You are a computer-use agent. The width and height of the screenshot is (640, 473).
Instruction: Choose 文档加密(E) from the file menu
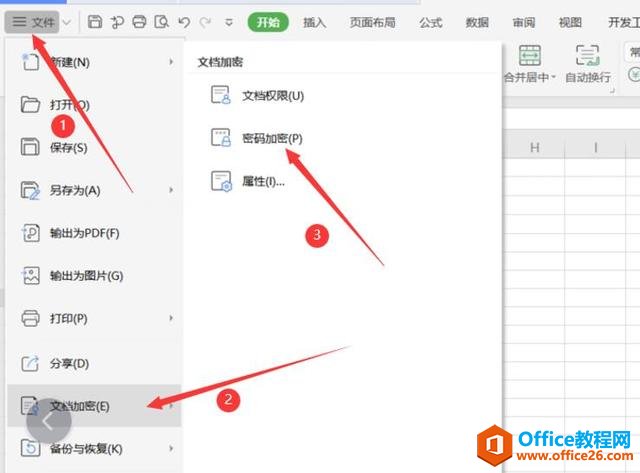click(94, 406)
